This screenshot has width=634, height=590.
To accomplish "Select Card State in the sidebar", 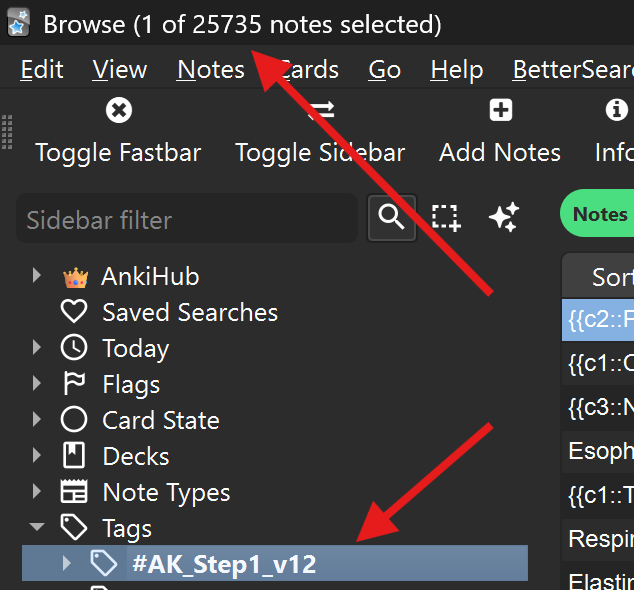I will (x=160, y=420).
